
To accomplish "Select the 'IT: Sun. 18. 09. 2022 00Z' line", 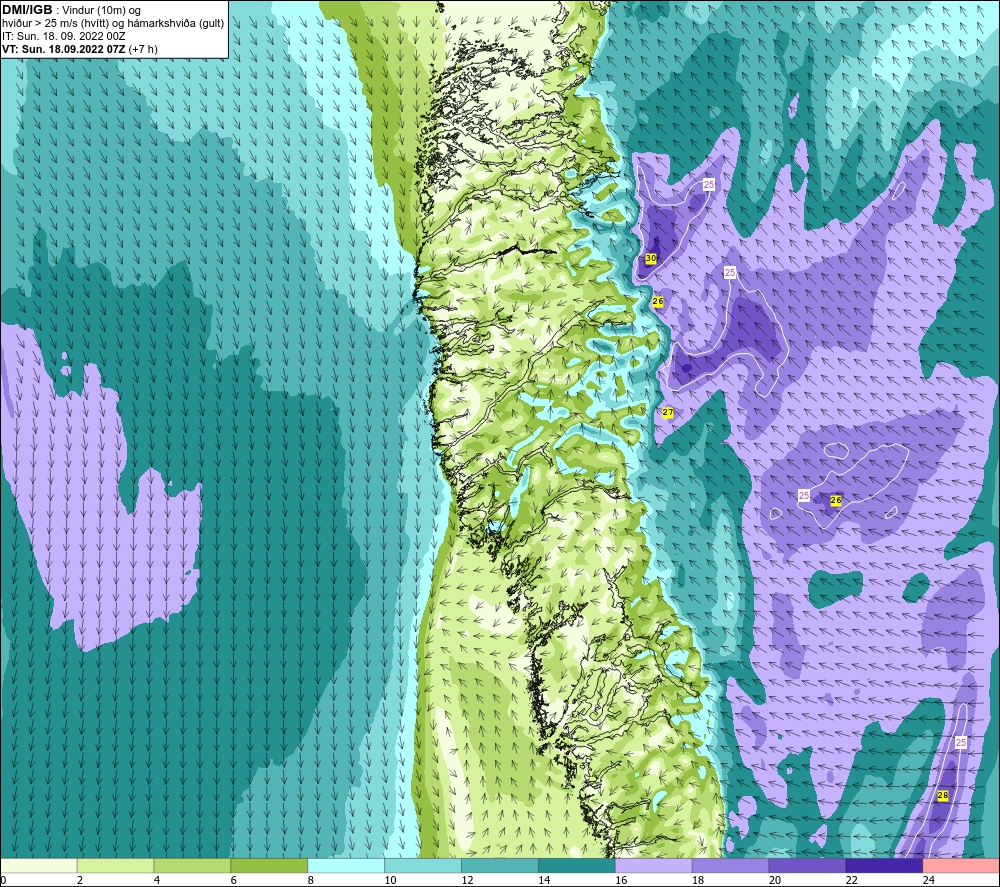I will 64,36.
